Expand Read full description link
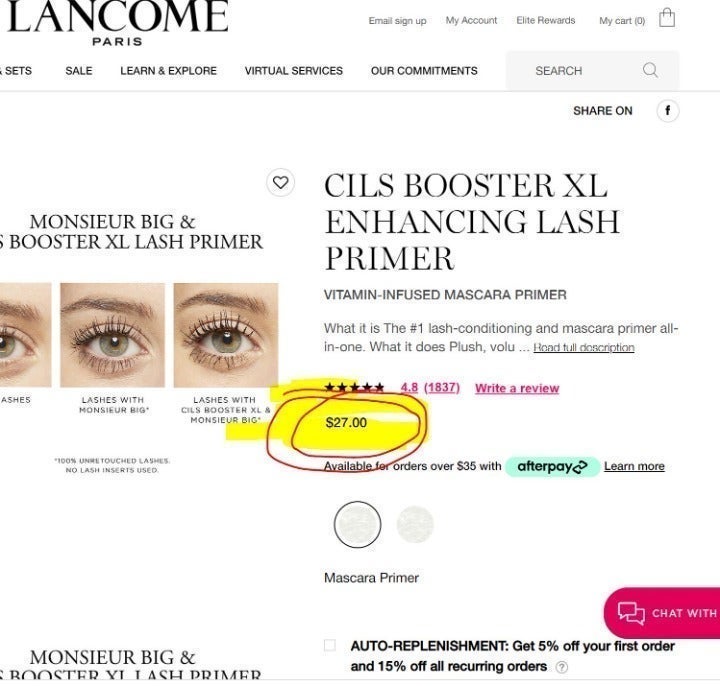Image resolution: width=720 pixels, height=686 pixels. [584, 348]
